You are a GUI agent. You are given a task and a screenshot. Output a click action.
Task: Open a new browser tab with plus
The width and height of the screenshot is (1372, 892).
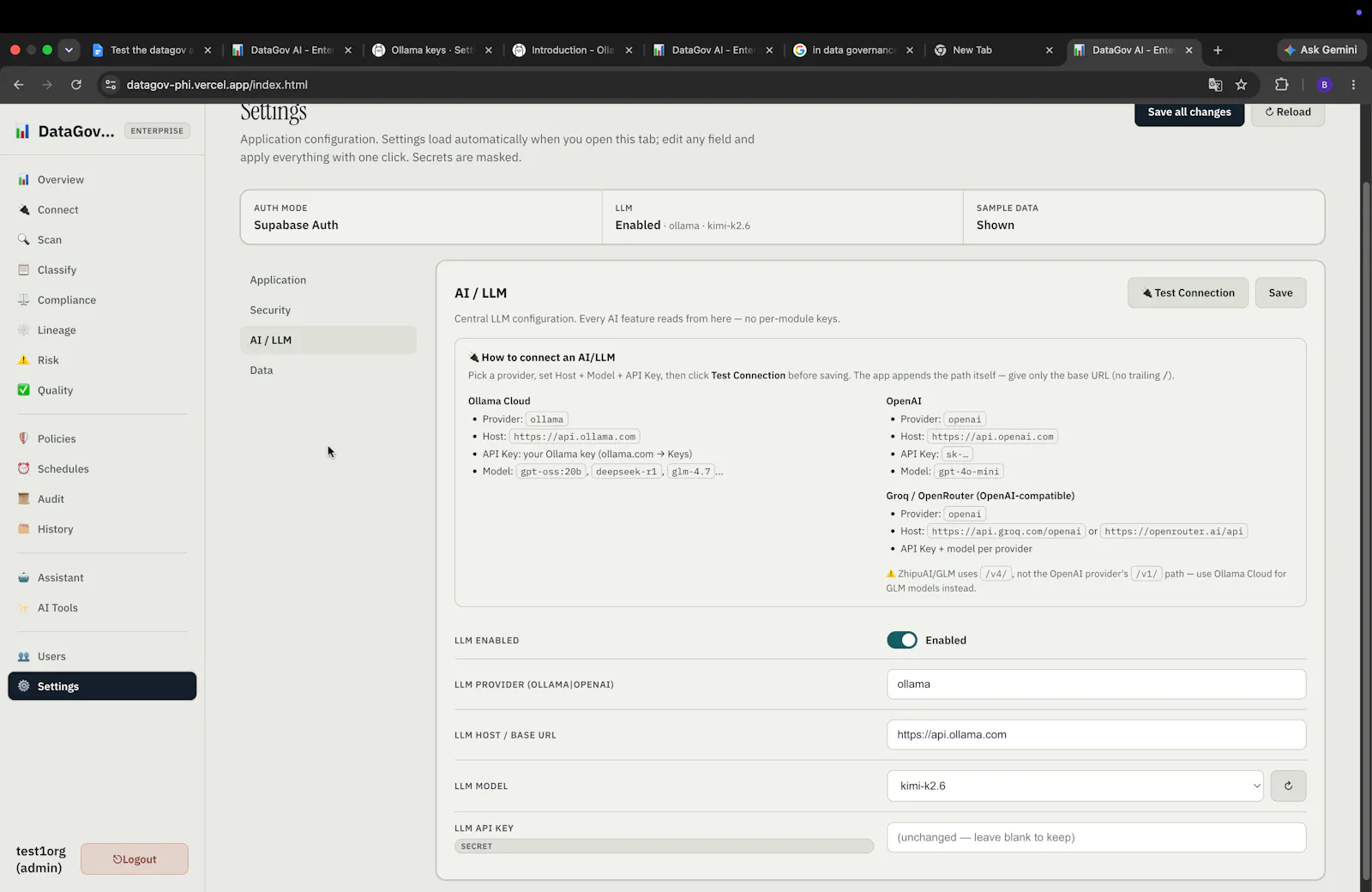[x=1218, y=50]
